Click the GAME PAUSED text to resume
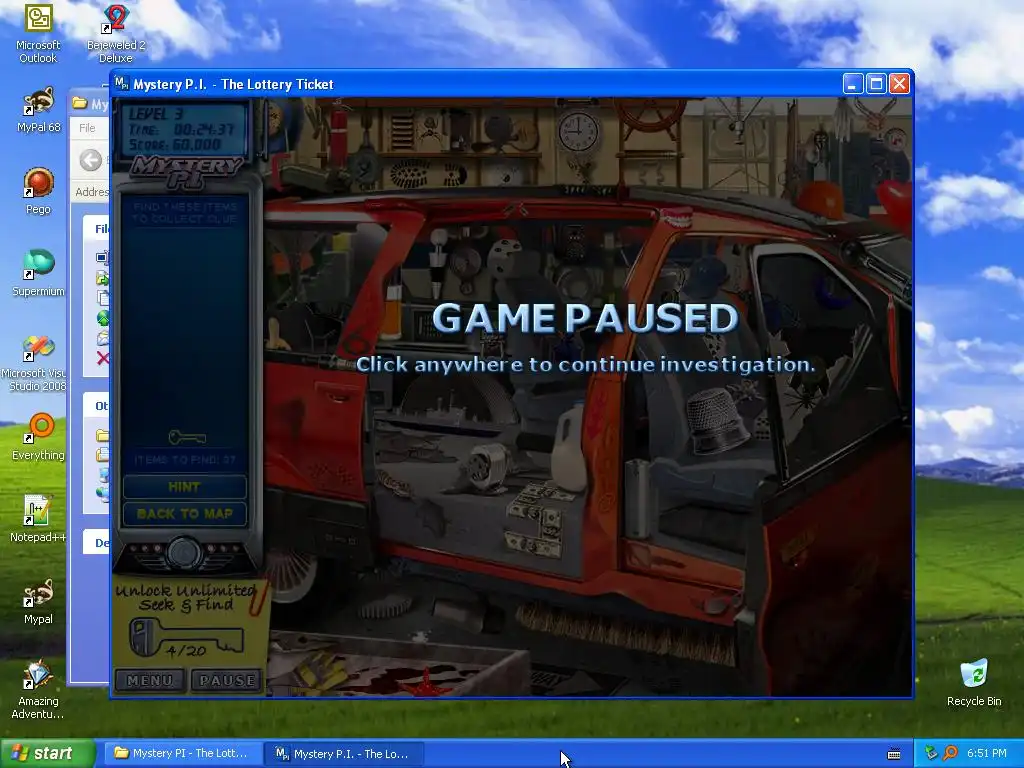Screen dimensions: 1024x768 [585, 318]
